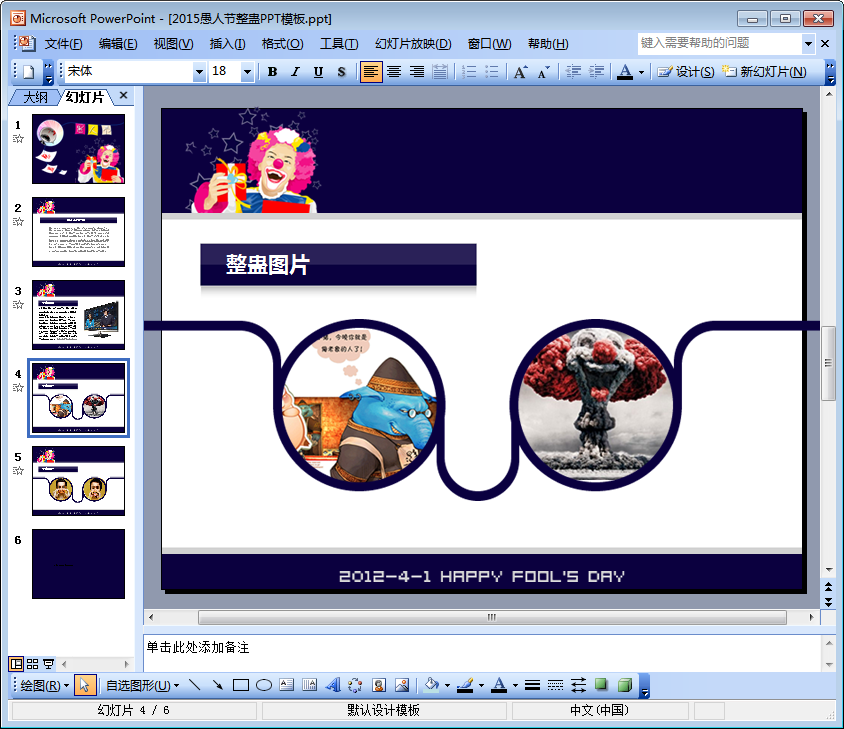Insert a horizontal text box
Screen dimensions: 844x729
point(287,685)
